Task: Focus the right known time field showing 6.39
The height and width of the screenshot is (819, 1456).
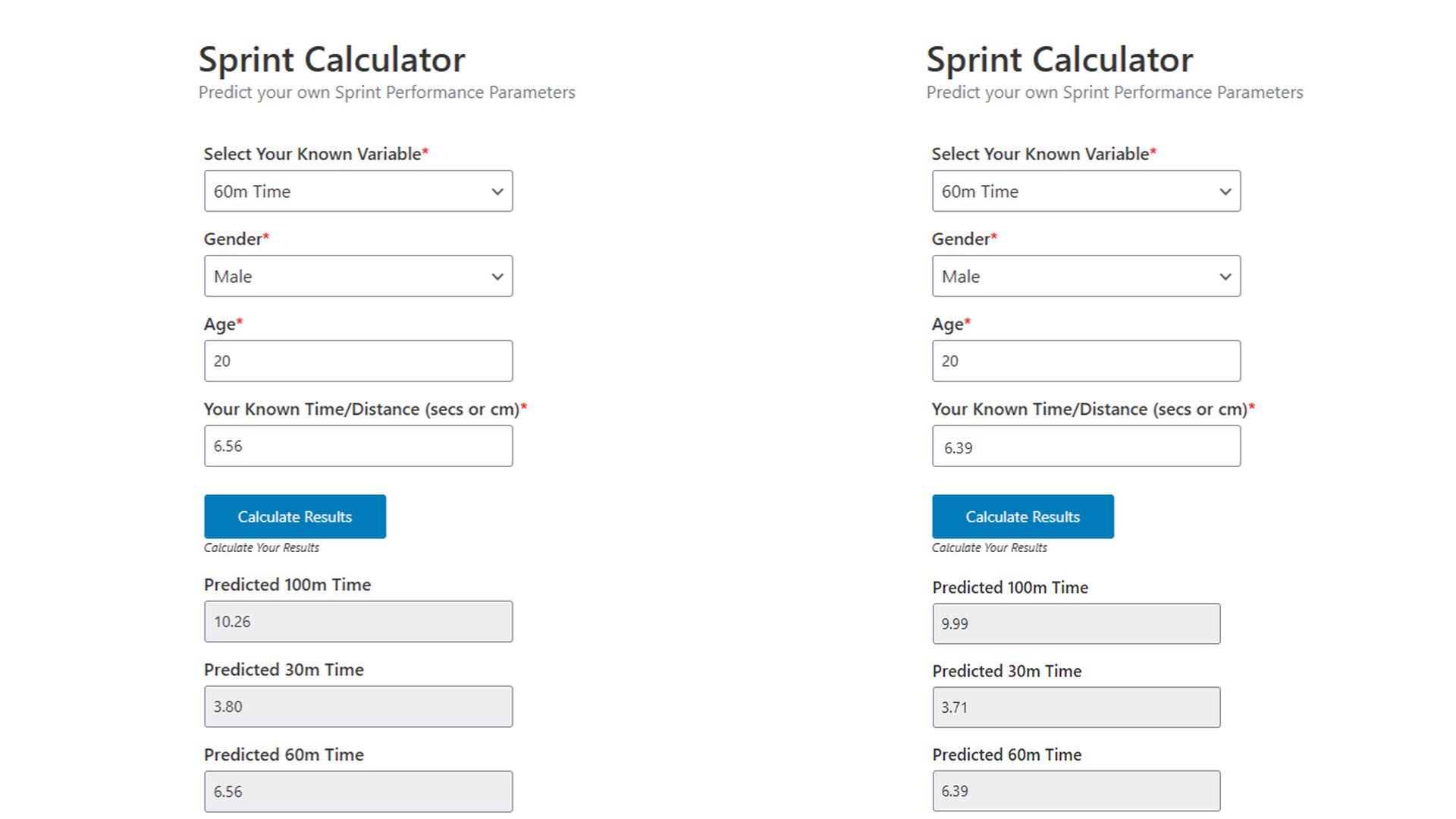Action: click(1086, 446)
